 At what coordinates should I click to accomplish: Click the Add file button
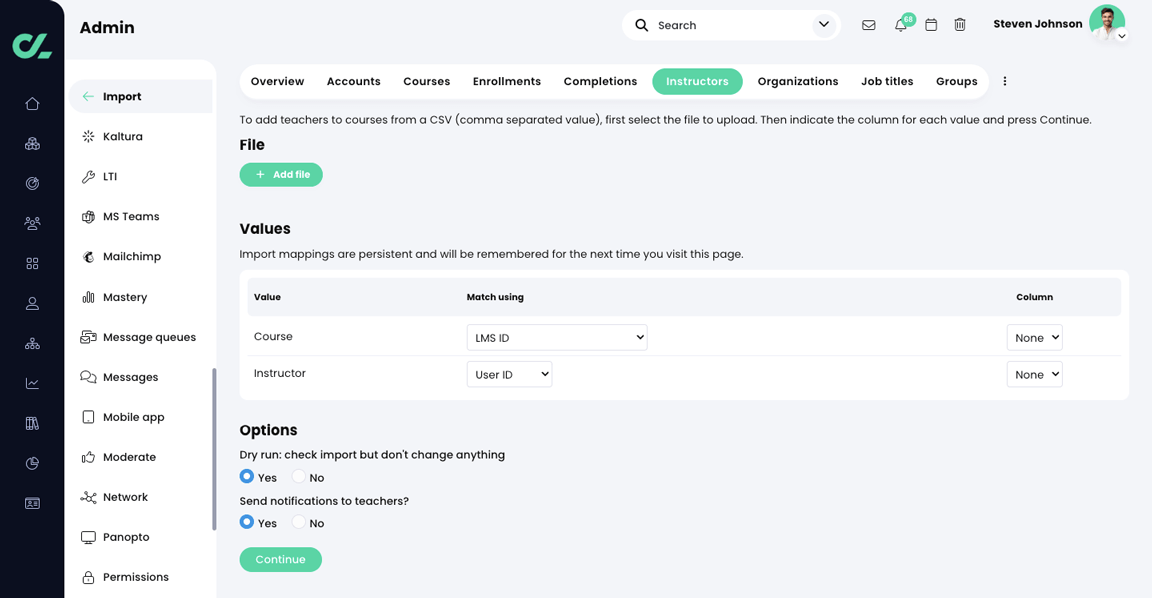(280, 174)
